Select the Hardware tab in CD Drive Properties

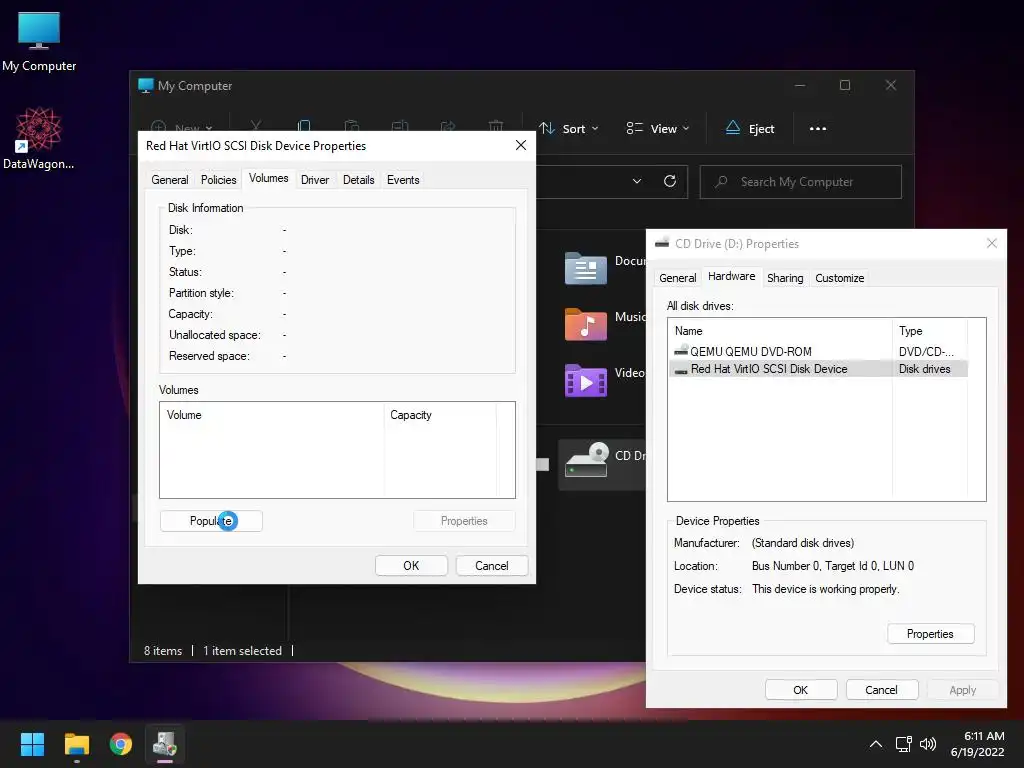click(x=731, y=276)
